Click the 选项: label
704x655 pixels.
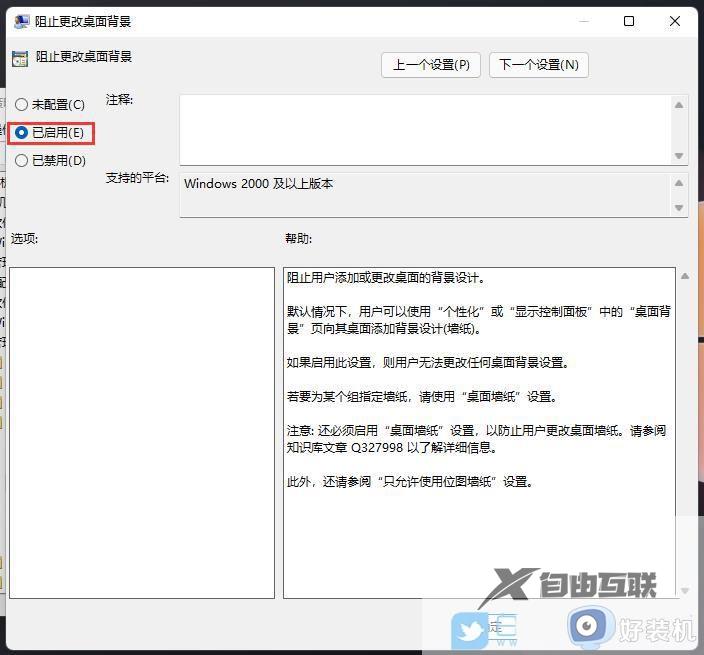(x=25, y=238)
